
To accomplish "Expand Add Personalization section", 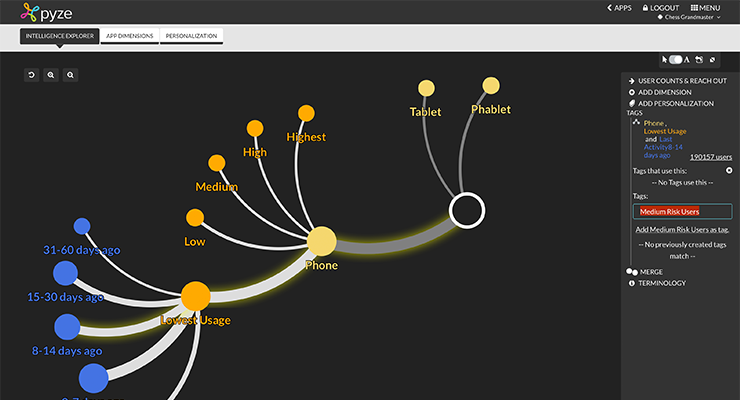I will pyautogui.click(x=671, y=103).
